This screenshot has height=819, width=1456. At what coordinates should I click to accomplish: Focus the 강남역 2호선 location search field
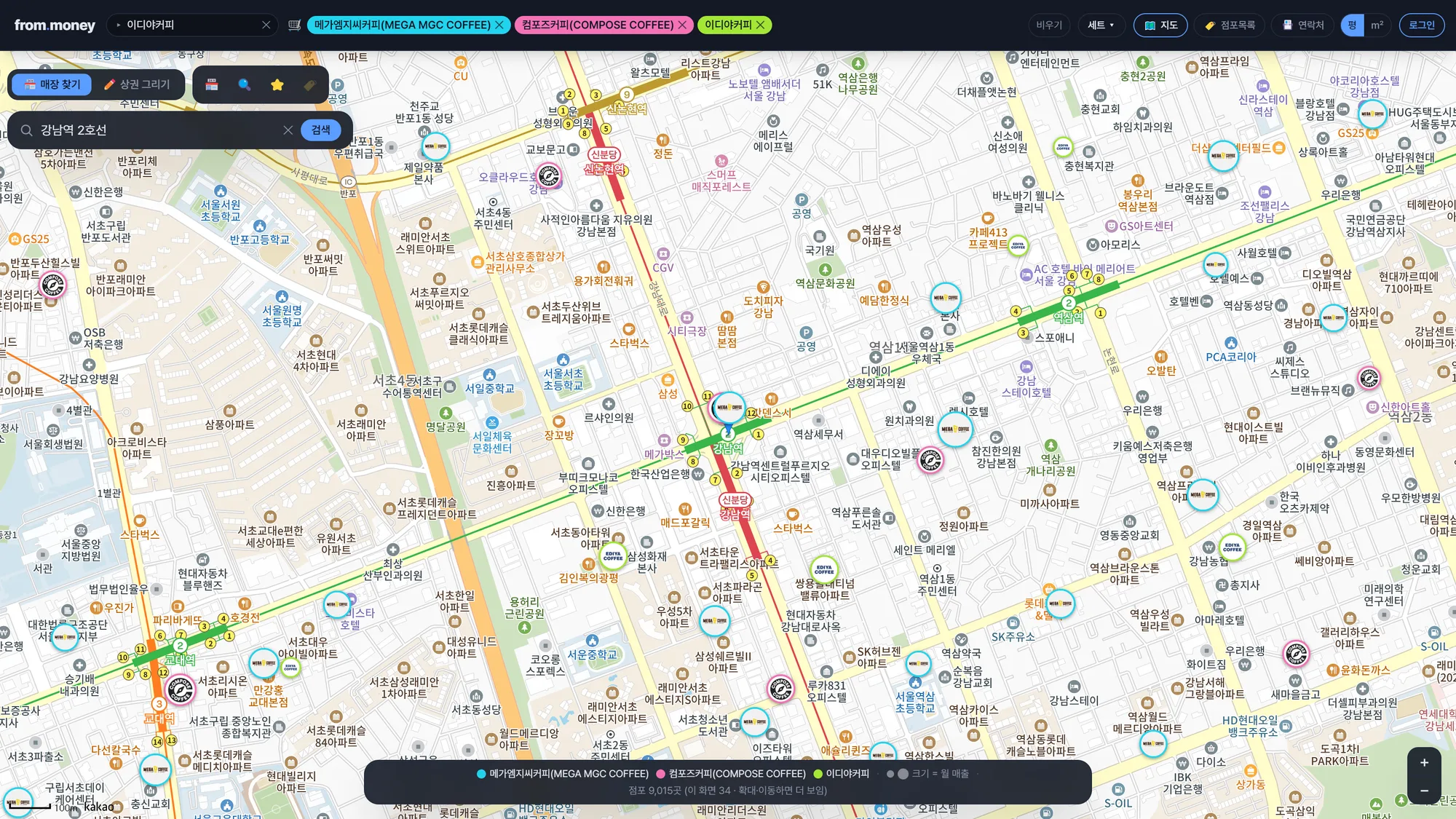click(157, 130)
